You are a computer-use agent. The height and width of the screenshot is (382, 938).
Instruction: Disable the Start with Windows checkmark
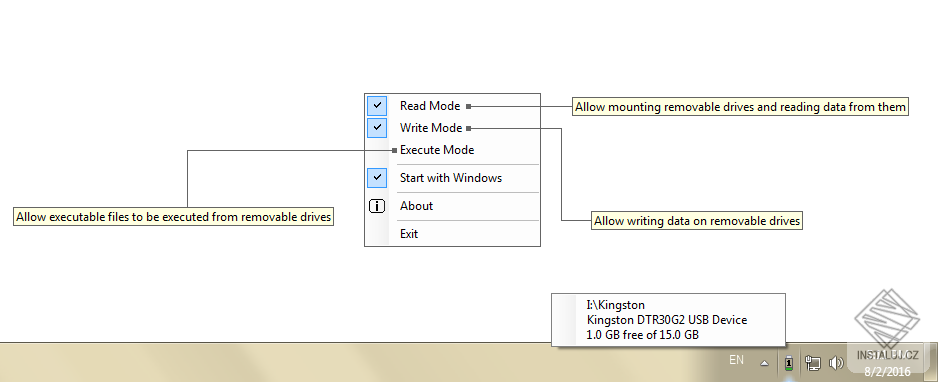(377, 178)
